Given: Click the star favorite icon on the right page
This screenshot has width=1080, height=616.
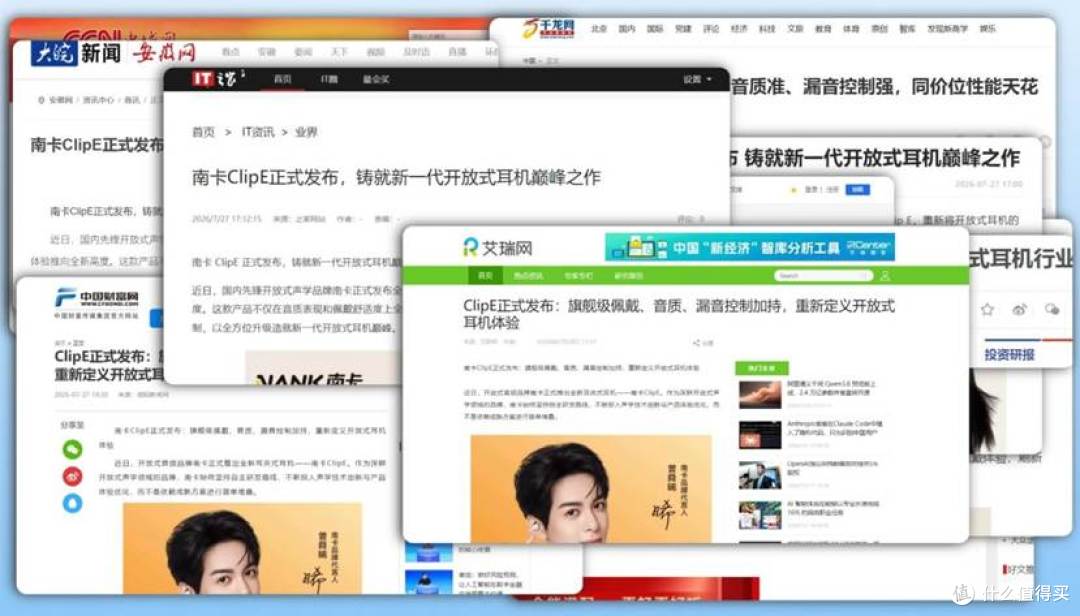Looking at the screenshot, I should coord(987,309).
